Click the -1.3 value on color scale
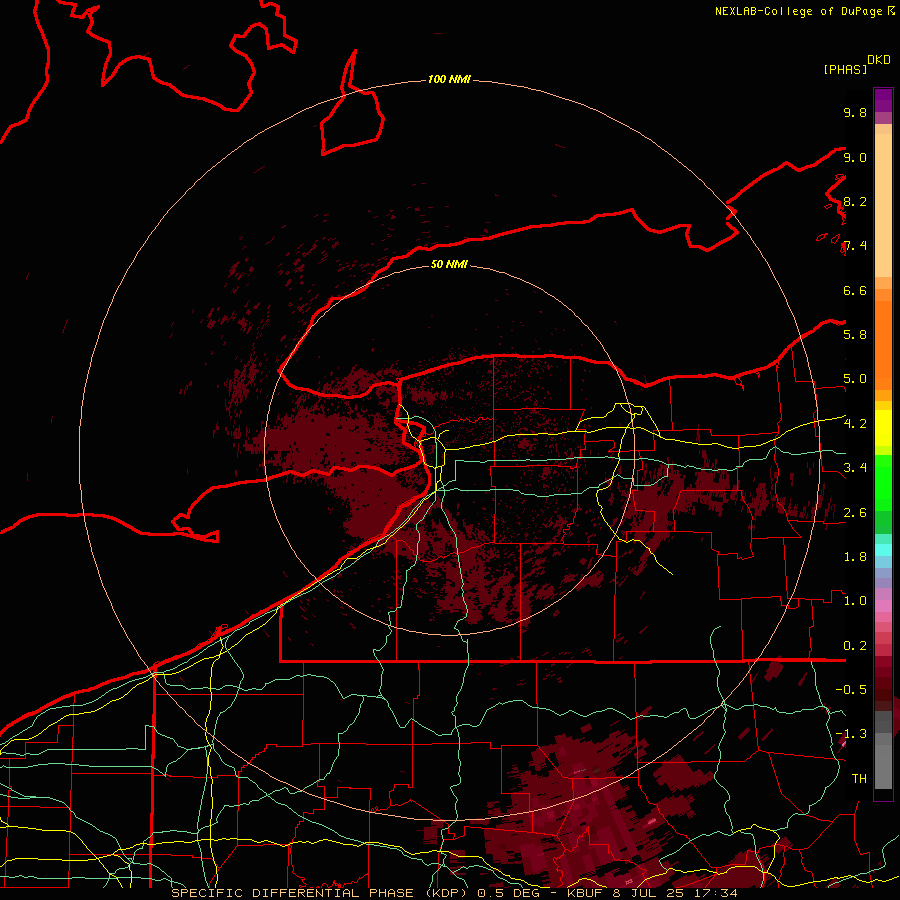 pyautogui.click(x=851, y=734)
